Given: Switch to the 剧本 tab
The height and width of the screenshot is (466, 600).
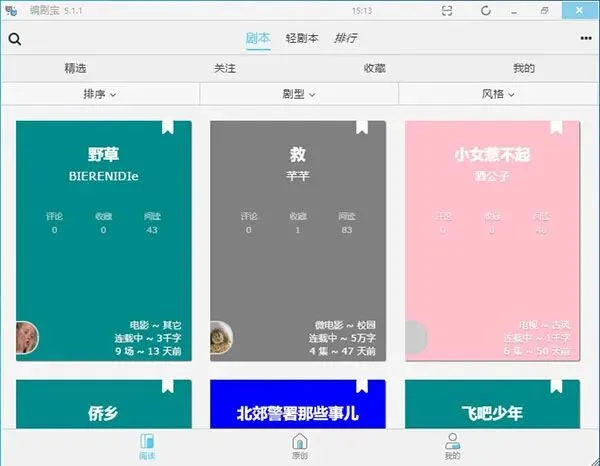Looking at the screenshot, I should coord(258,38).
